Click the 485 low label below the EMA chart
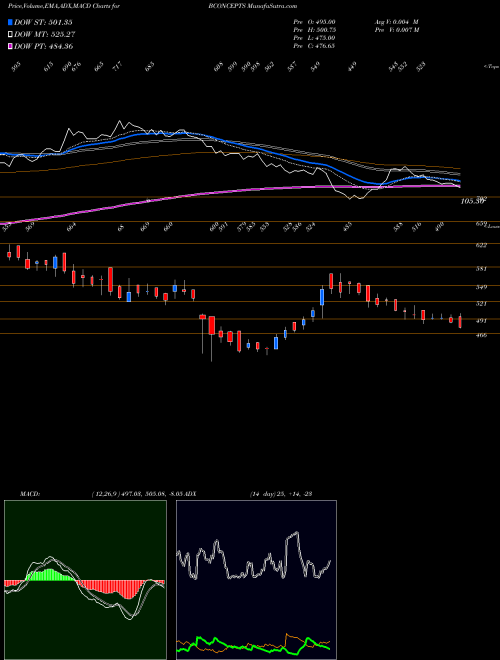 point(348,226)
